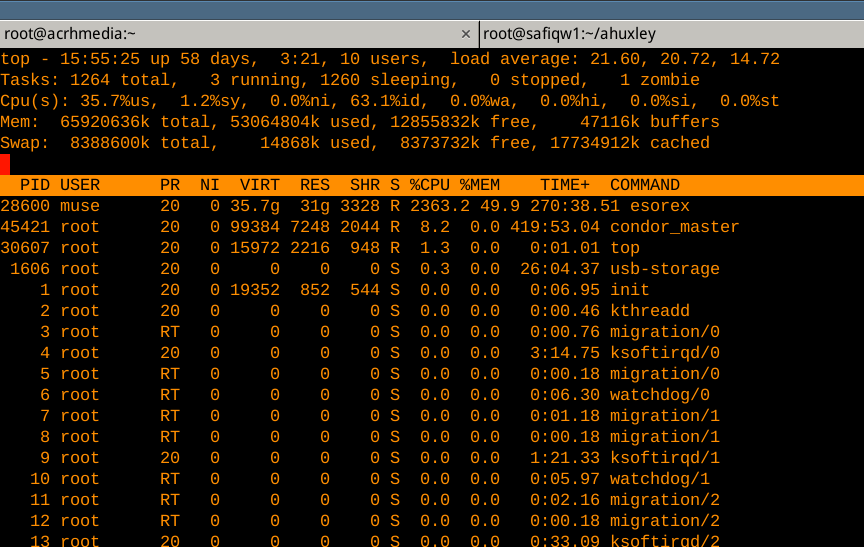Click the top command entry in process list

point(625,248)
